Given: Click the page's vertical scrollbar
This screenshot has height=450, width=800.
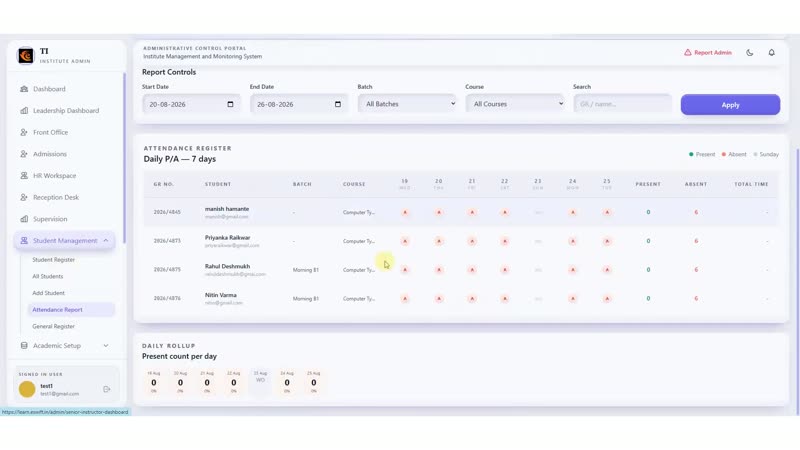Looking at the screenshot, I should [x=798, y=283].
